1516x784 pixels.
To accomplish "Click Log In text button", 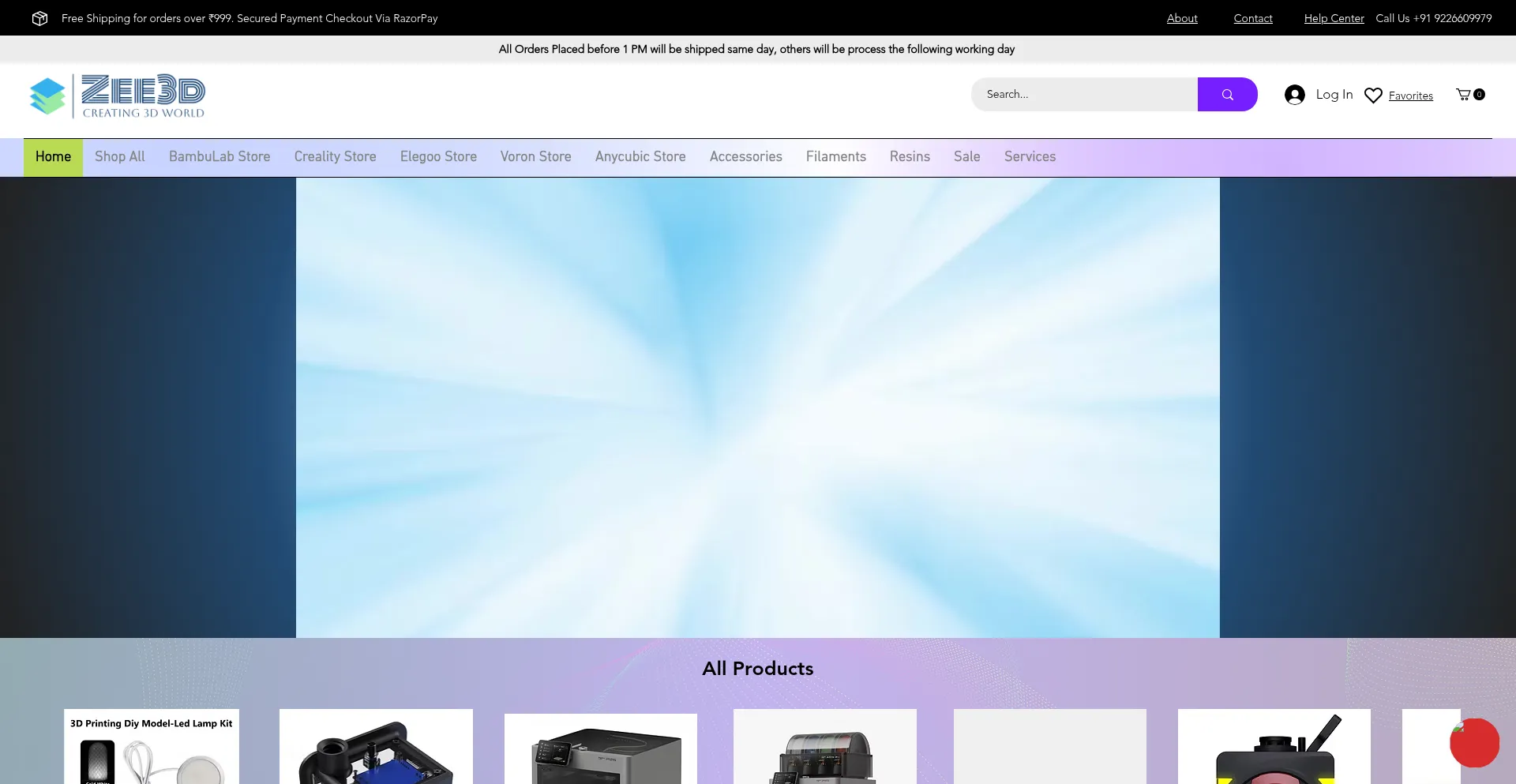I will pyautogui.click(x=1334, y=95).
